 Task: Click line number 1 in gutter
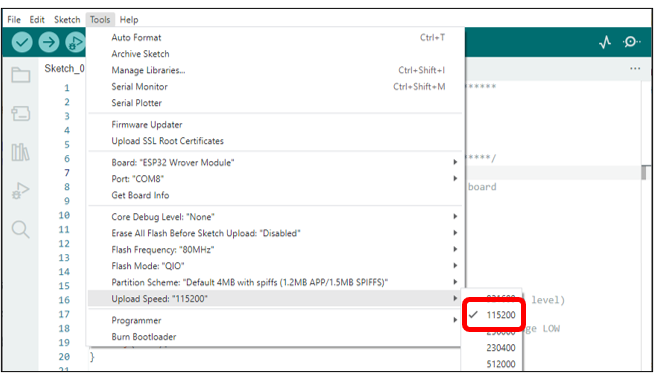click(67, 88)
